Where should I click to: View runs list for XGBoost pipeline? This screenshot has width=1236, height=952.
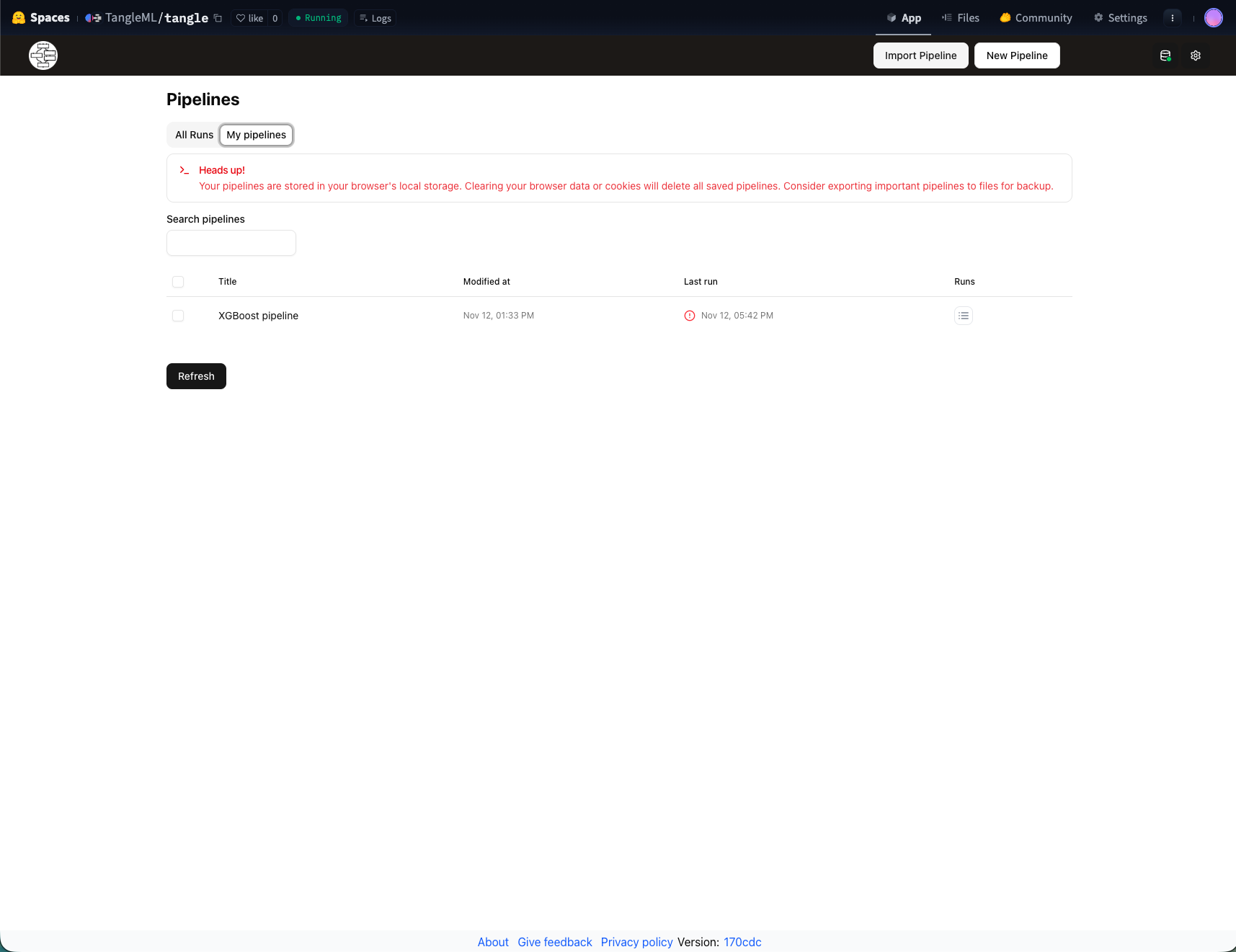(963, 316)
